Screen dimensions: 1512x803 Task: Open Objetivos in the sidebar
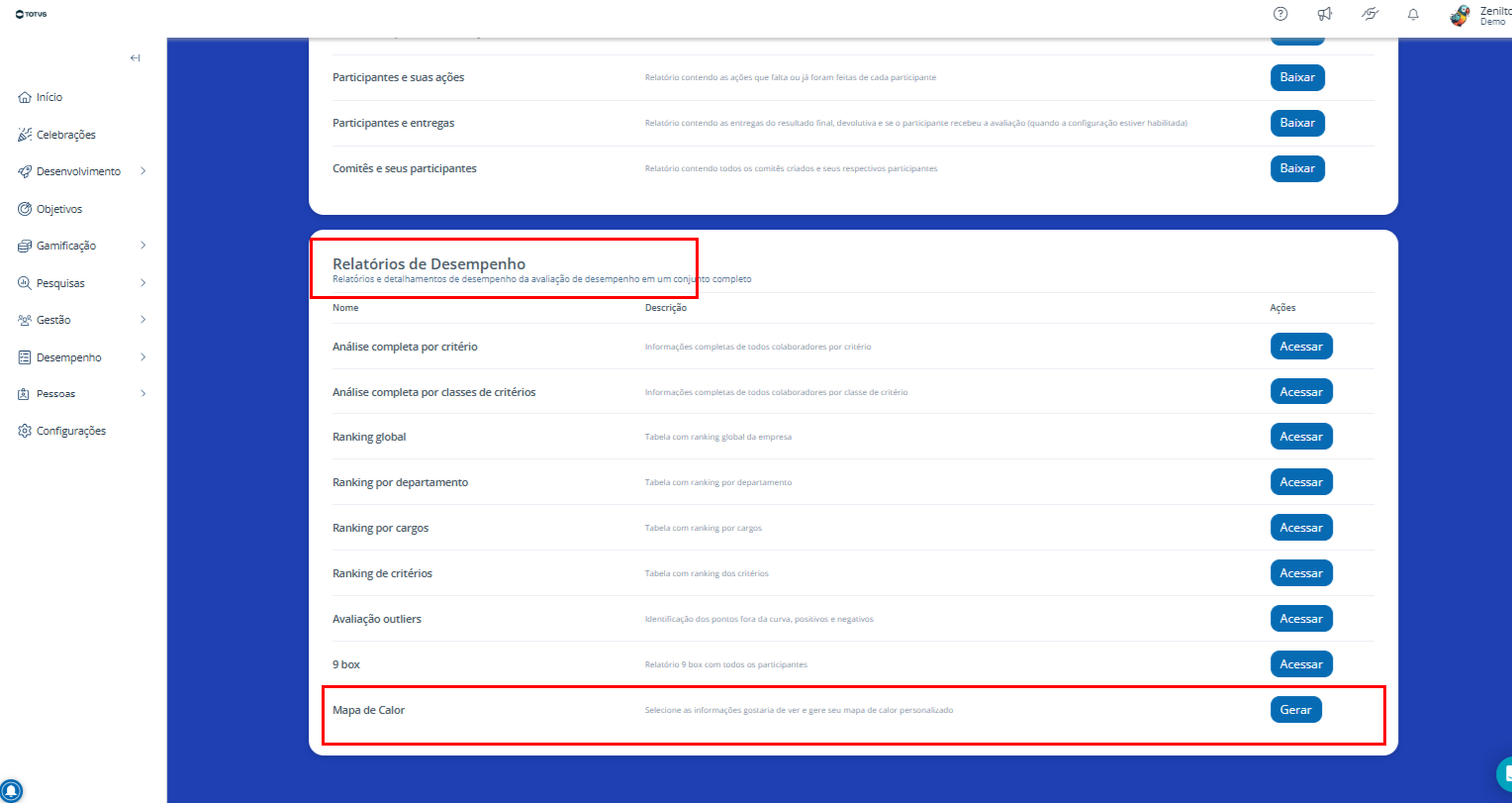coord(50,209)
